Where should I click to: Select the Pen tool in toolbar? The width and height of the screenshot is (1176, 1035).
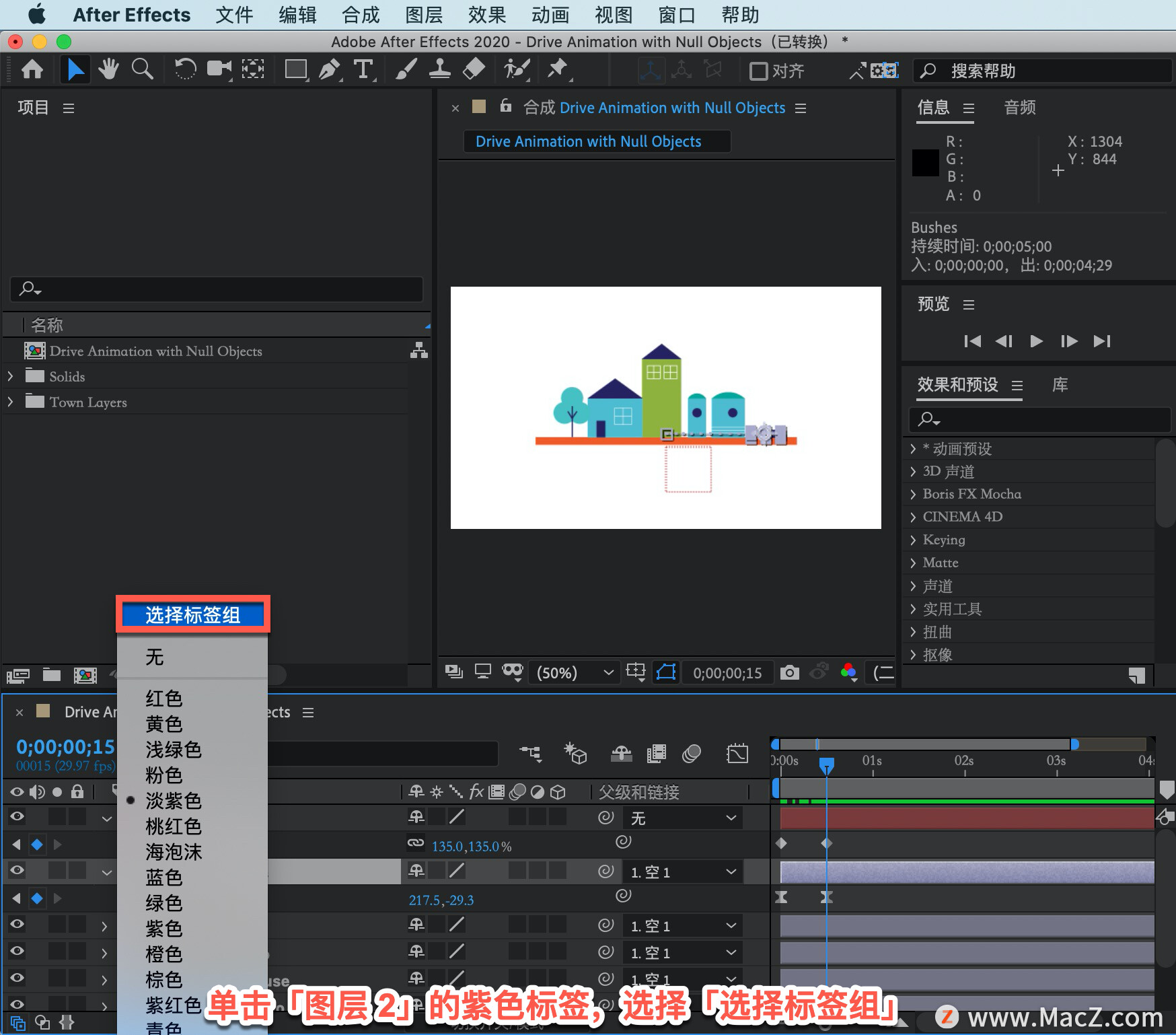(329, 70)
